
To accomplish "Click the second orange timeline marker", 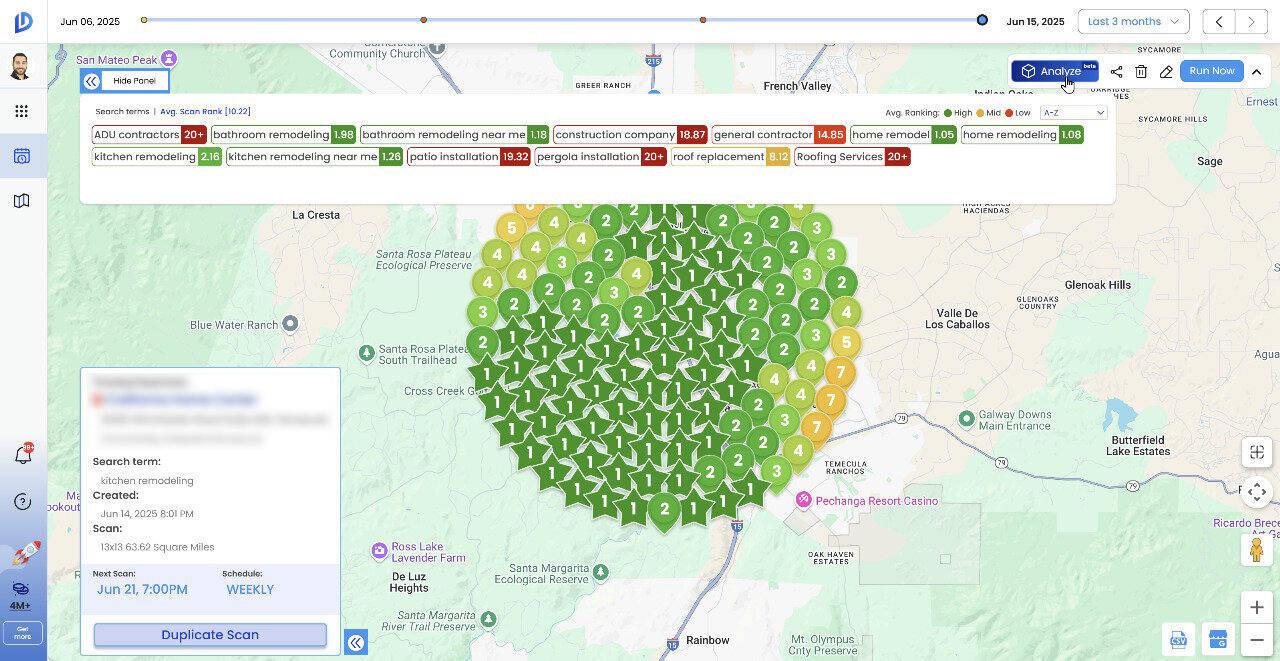I will (x=703, y=20).
